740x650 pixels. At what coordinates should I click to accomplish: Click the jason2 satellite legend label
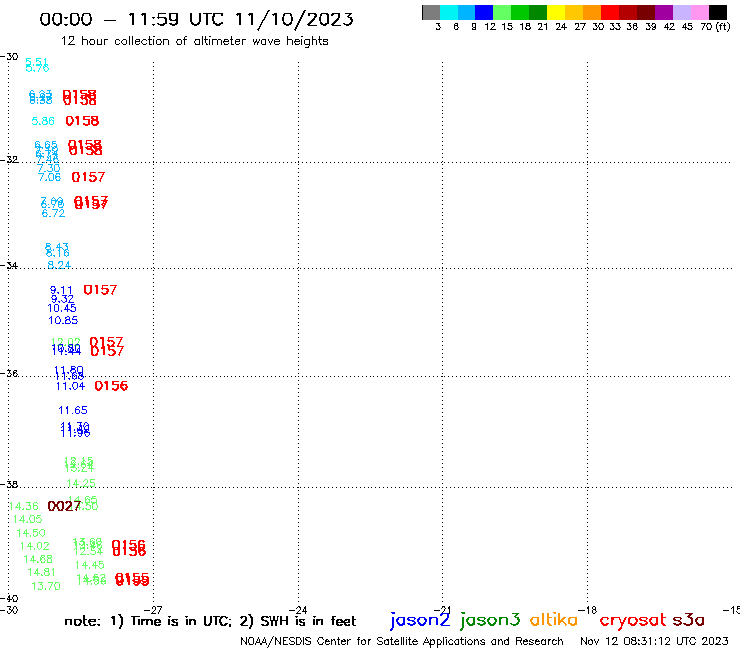[420, 620]
